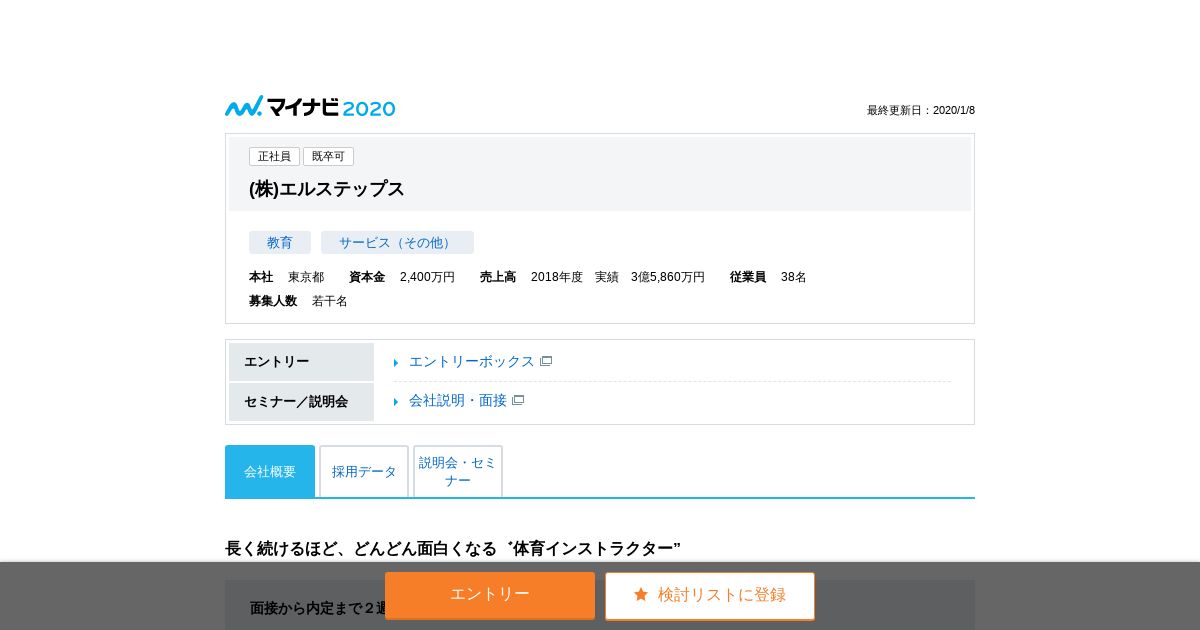Click the 正社員 label

[274, 156]
